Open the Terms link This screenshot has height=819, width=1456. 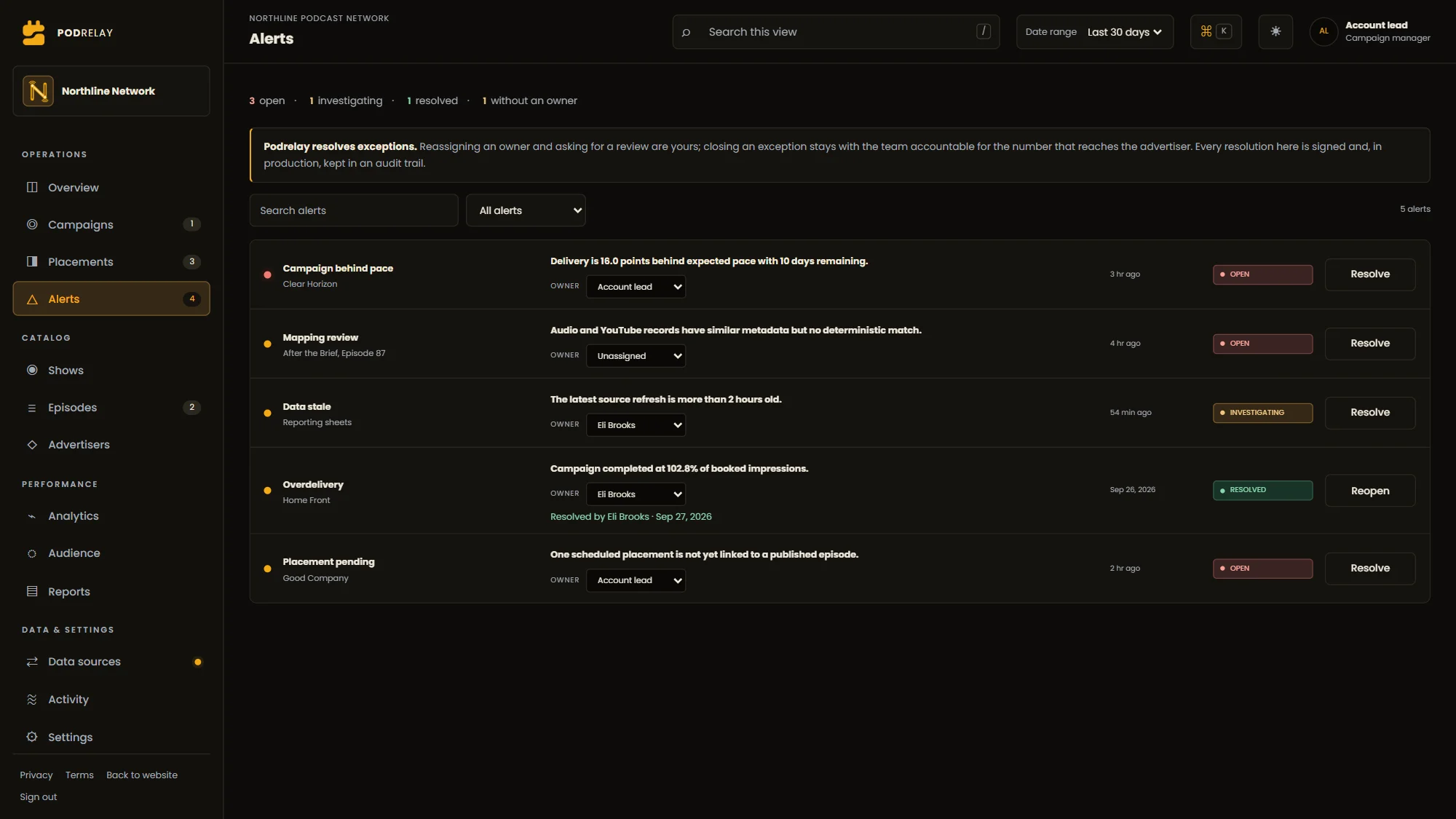(x=79, y=775)
